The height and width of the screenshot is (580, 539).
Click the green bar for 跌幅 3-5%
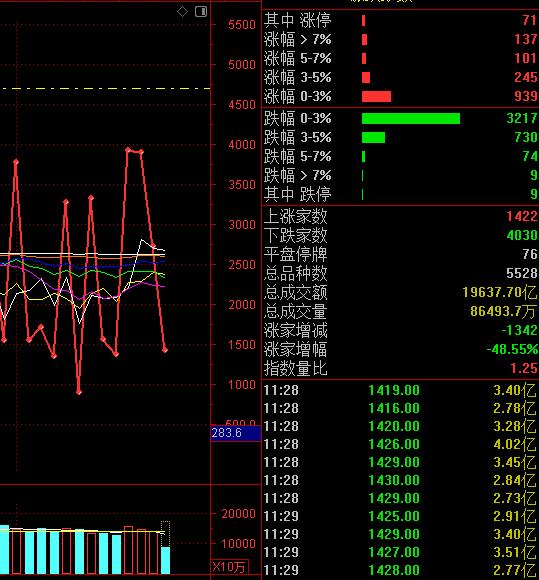click(373, 138)
